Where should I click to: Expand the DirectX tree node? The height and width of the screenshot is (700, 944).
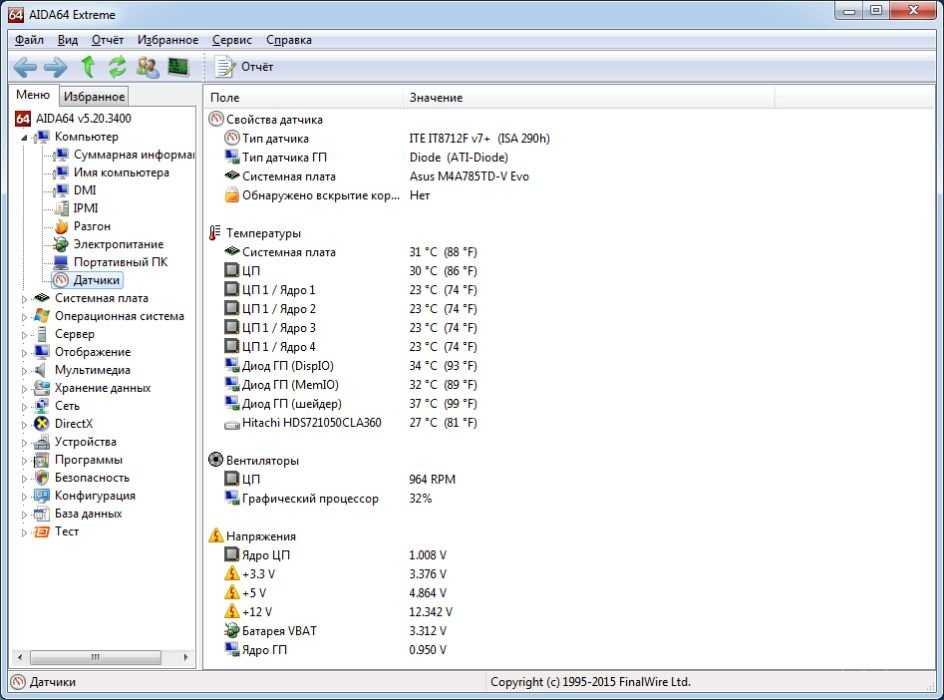click(x=24, y=425)
